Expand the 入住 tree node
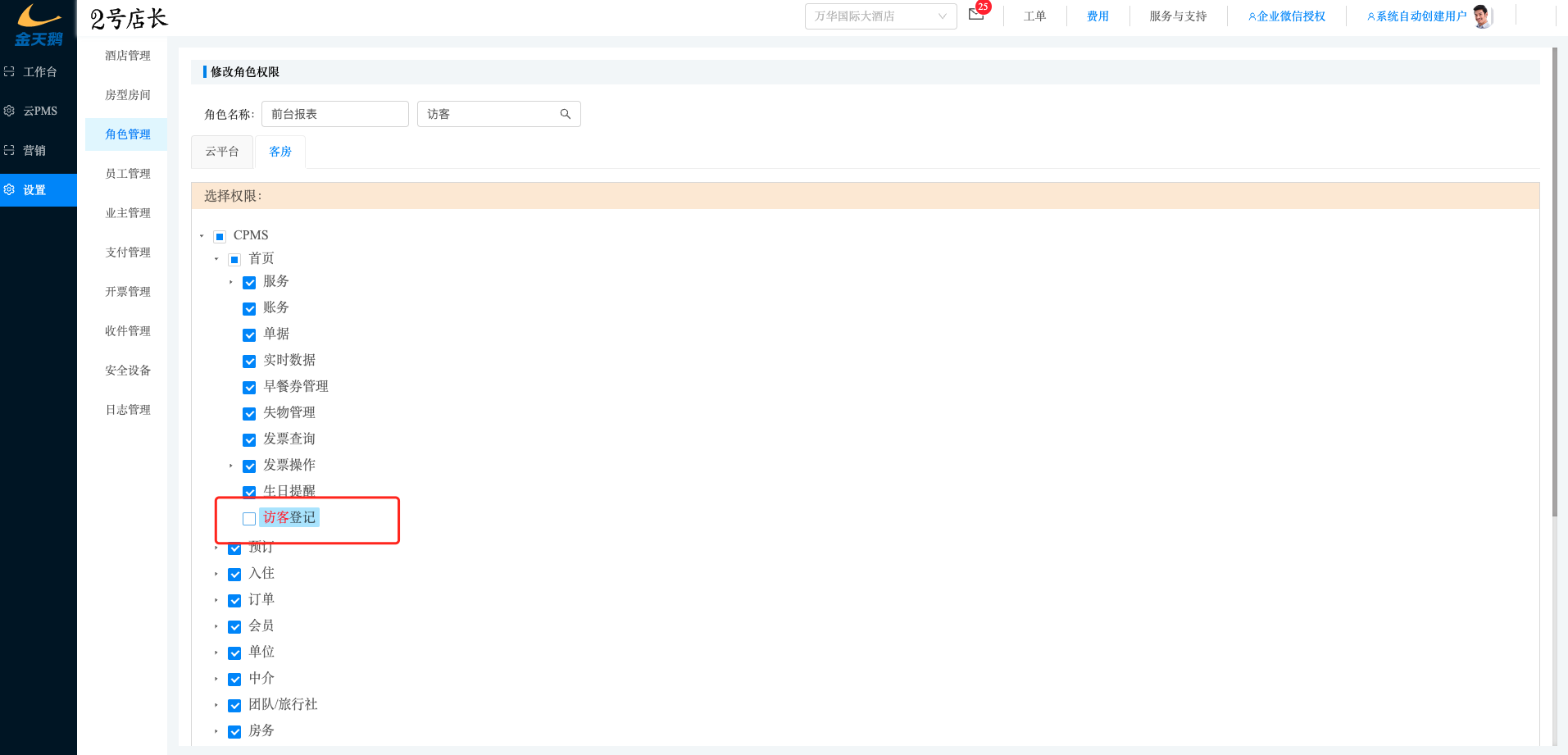Image resolution: width=1568 pixels, height=755 pixels. [216, 574]
